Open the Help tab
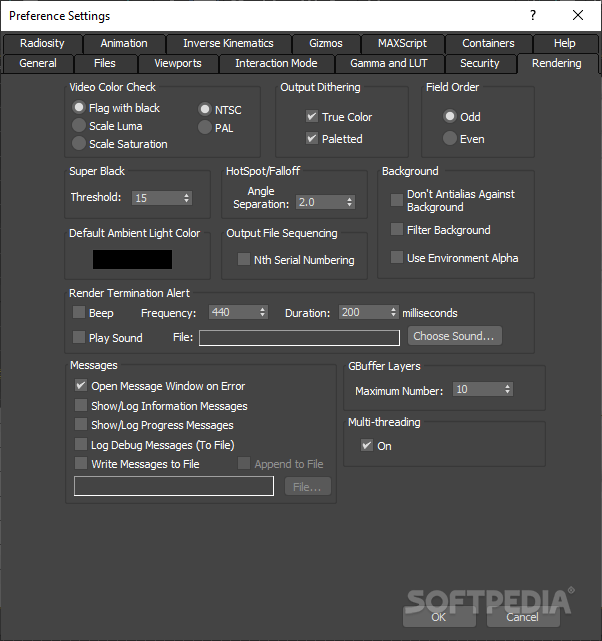 (x=565, y=43)
